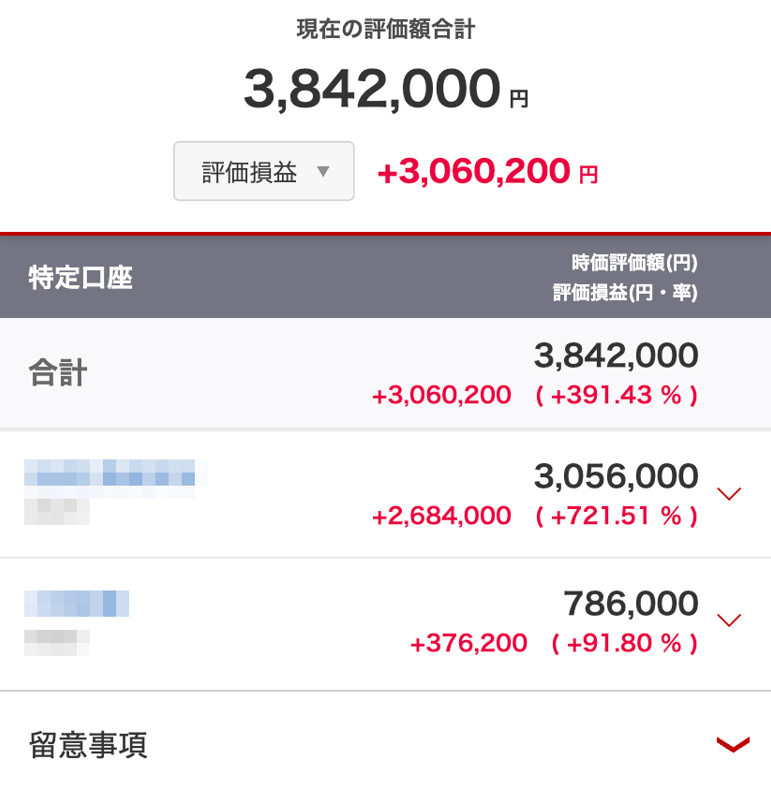
Task: Click the 現在の評価額合計 title text
Action: click(385, 29)
